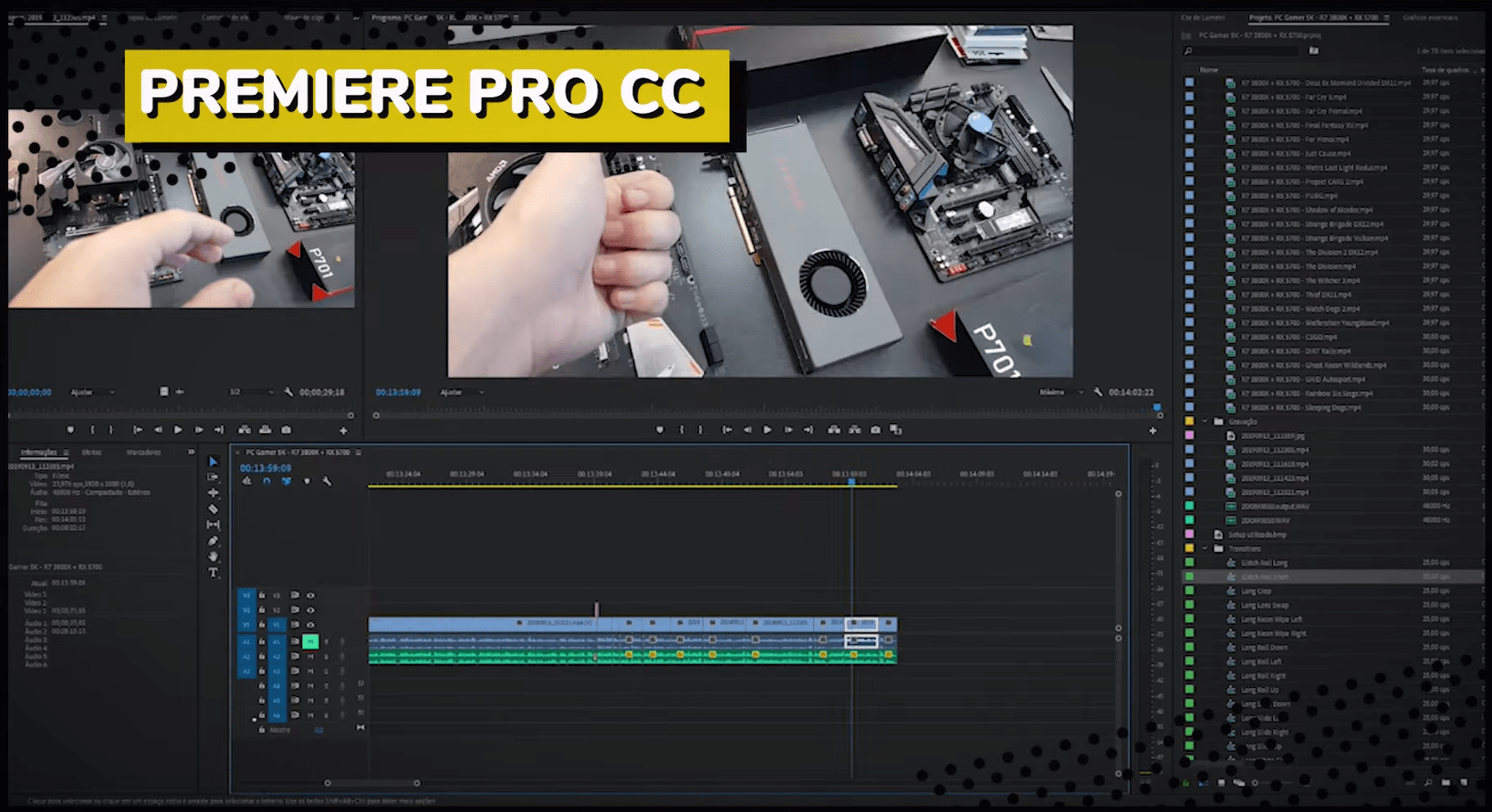The height and width of the screenshot is (812, 1492).
Task: Toggle V3 track output eye
Action: (310, 596)
